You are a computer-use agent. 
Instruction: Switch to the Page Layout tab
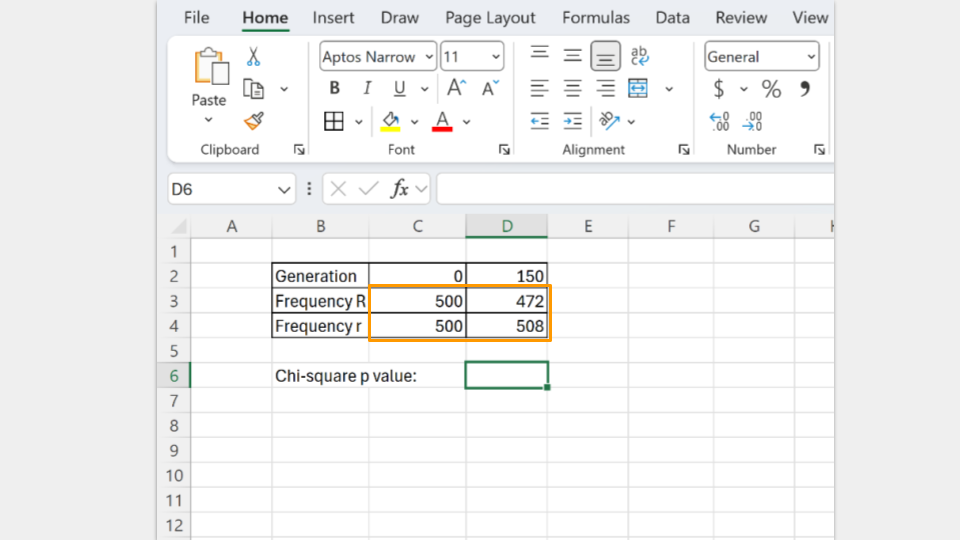click(x=490, y=18)
